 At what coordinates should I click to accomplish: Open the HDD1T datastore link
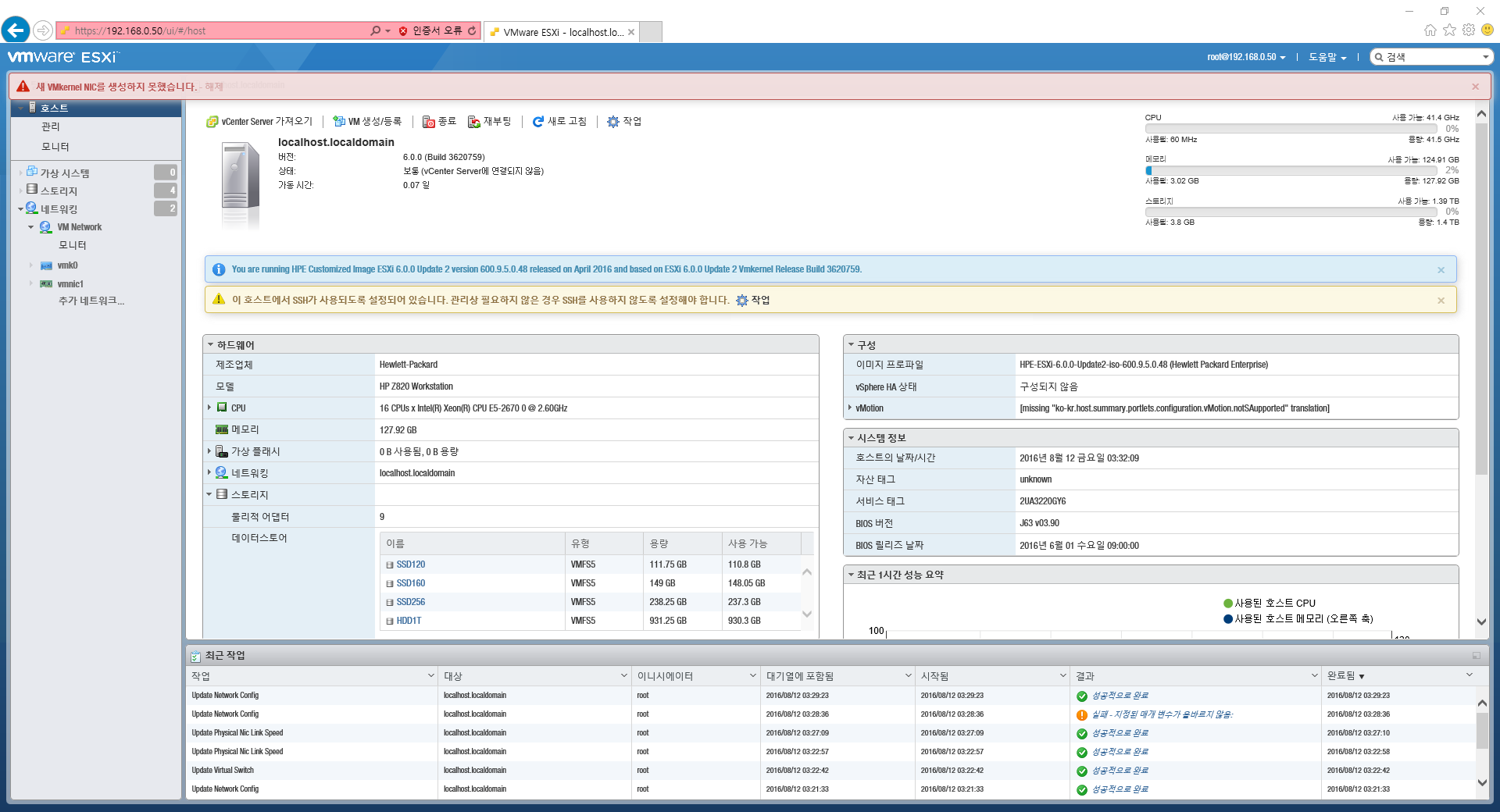coord(409,621)
